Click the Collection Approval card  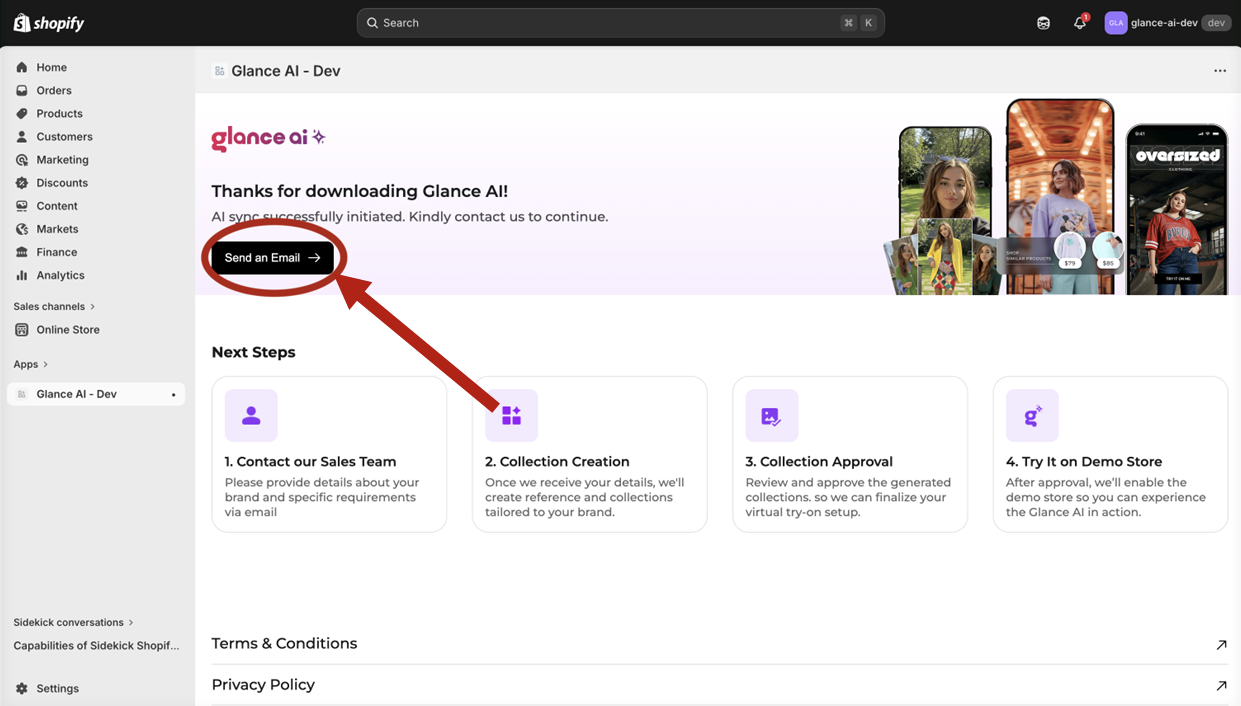(x=850, y=454)
